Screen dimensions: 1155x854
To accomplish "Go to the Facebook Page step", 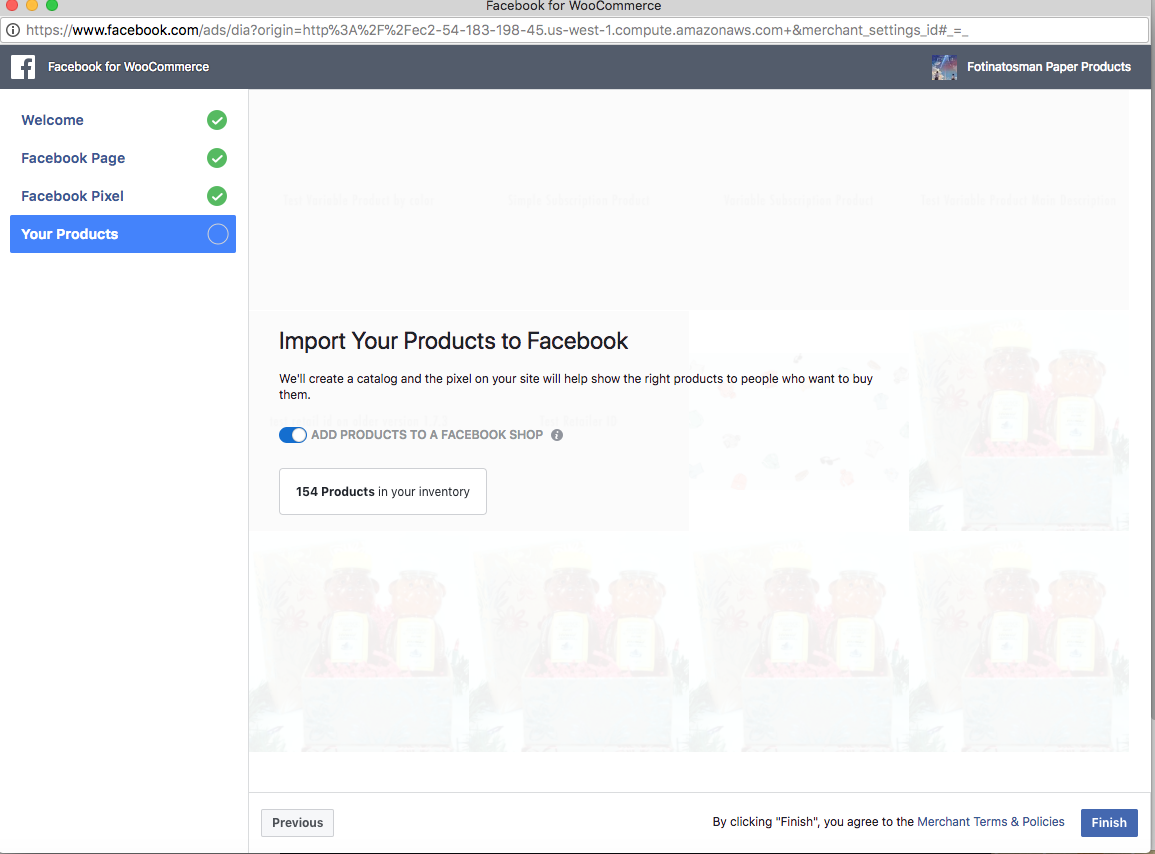I will (123, 158).
